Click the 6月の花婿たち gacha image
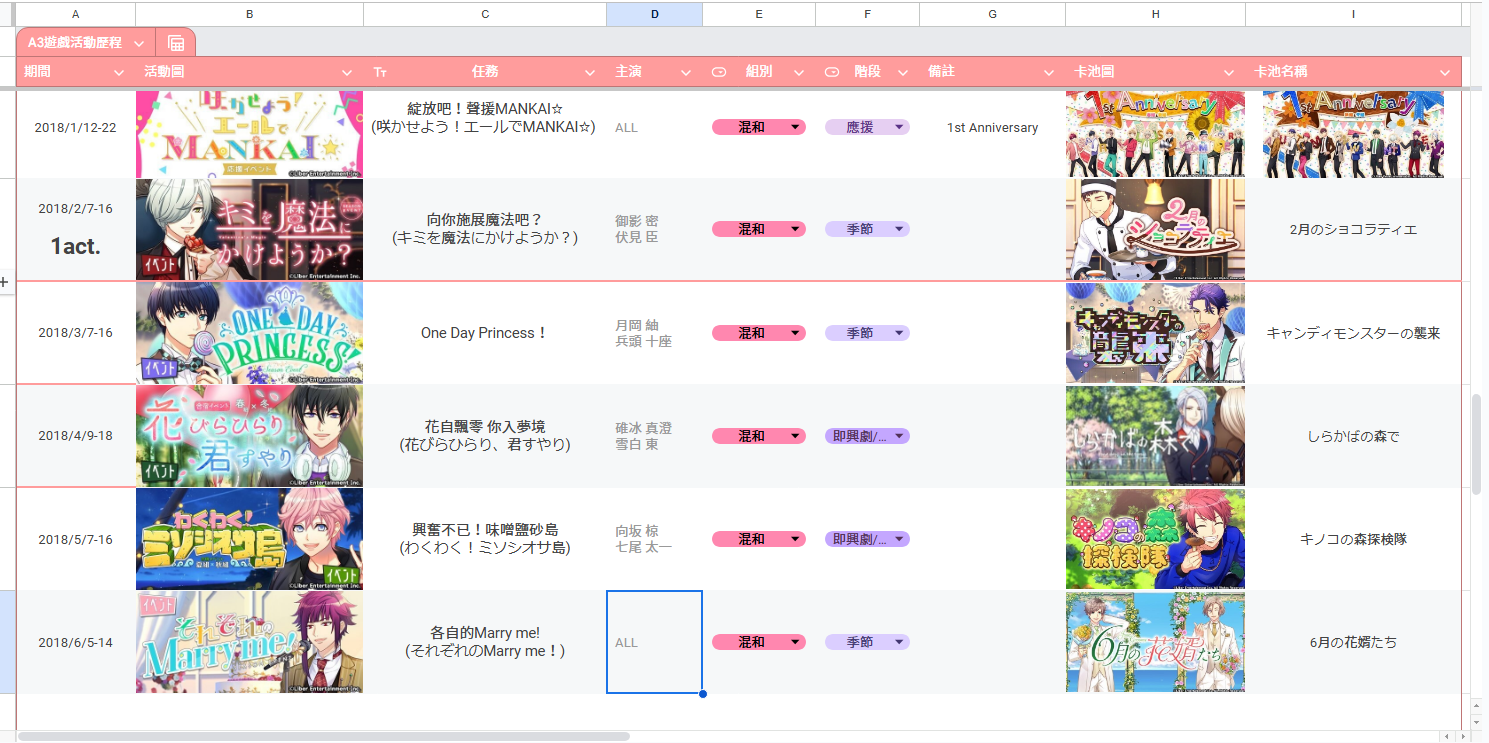1489x743 pixels. (1155, 642)
